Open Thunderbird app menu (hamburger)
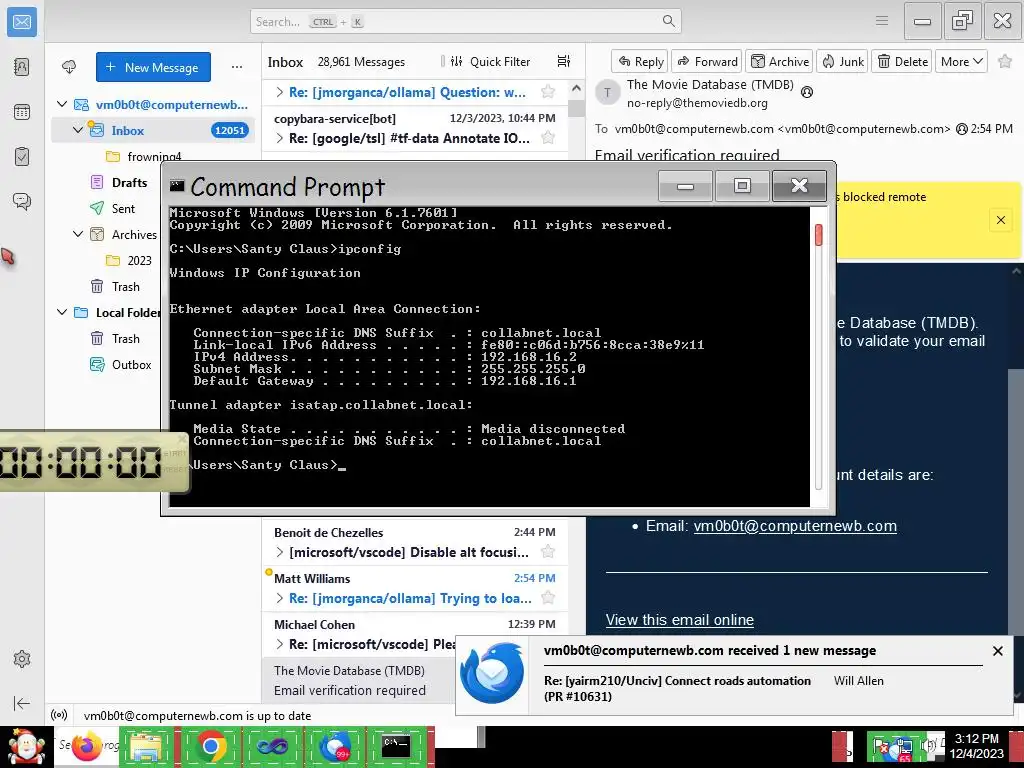The width and height of the screenshot is (1024, 768). point(882,21)
